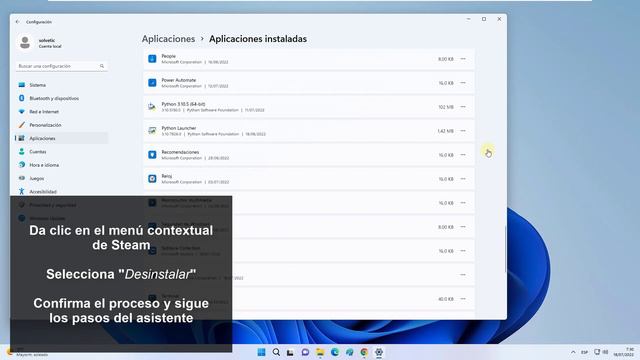Click the Reloj app icon
640x360 pixels.
[152, 179]
